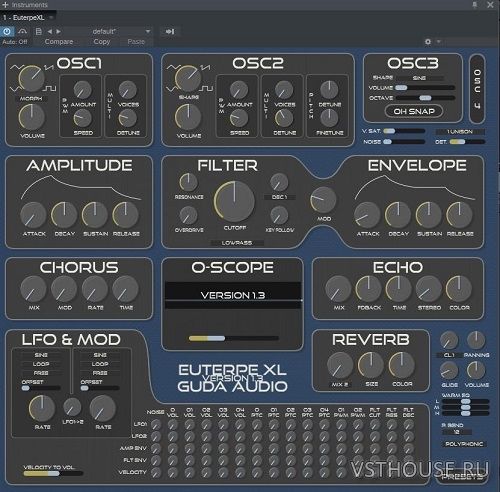Click the plus icon beside Instruments
Image resolution: width=500 pixels, height=492 pixels.
point(5,5)
